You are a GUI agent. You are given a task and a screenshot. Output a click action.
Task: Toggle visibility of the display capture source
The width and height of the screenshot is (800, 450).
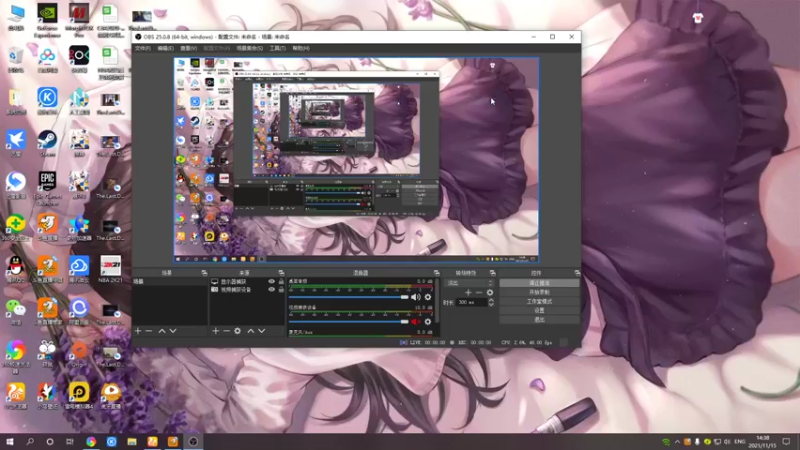tap(271, 282)
